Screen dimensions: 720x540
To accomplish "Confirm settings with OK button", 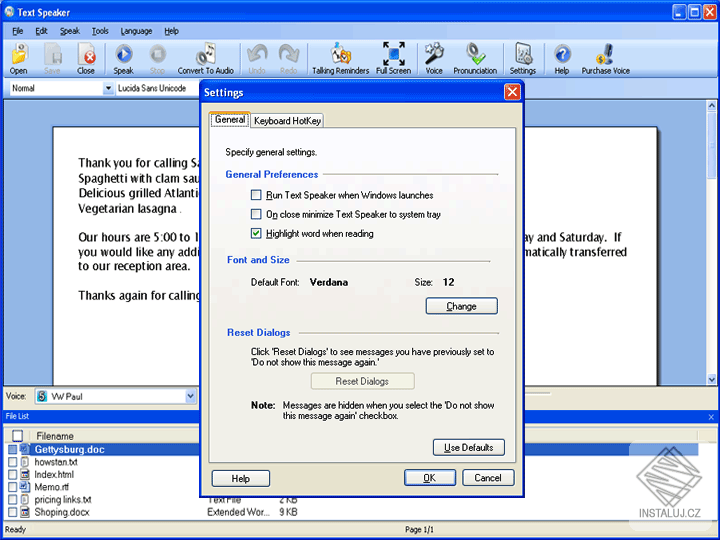I will (x=430, y=478).
